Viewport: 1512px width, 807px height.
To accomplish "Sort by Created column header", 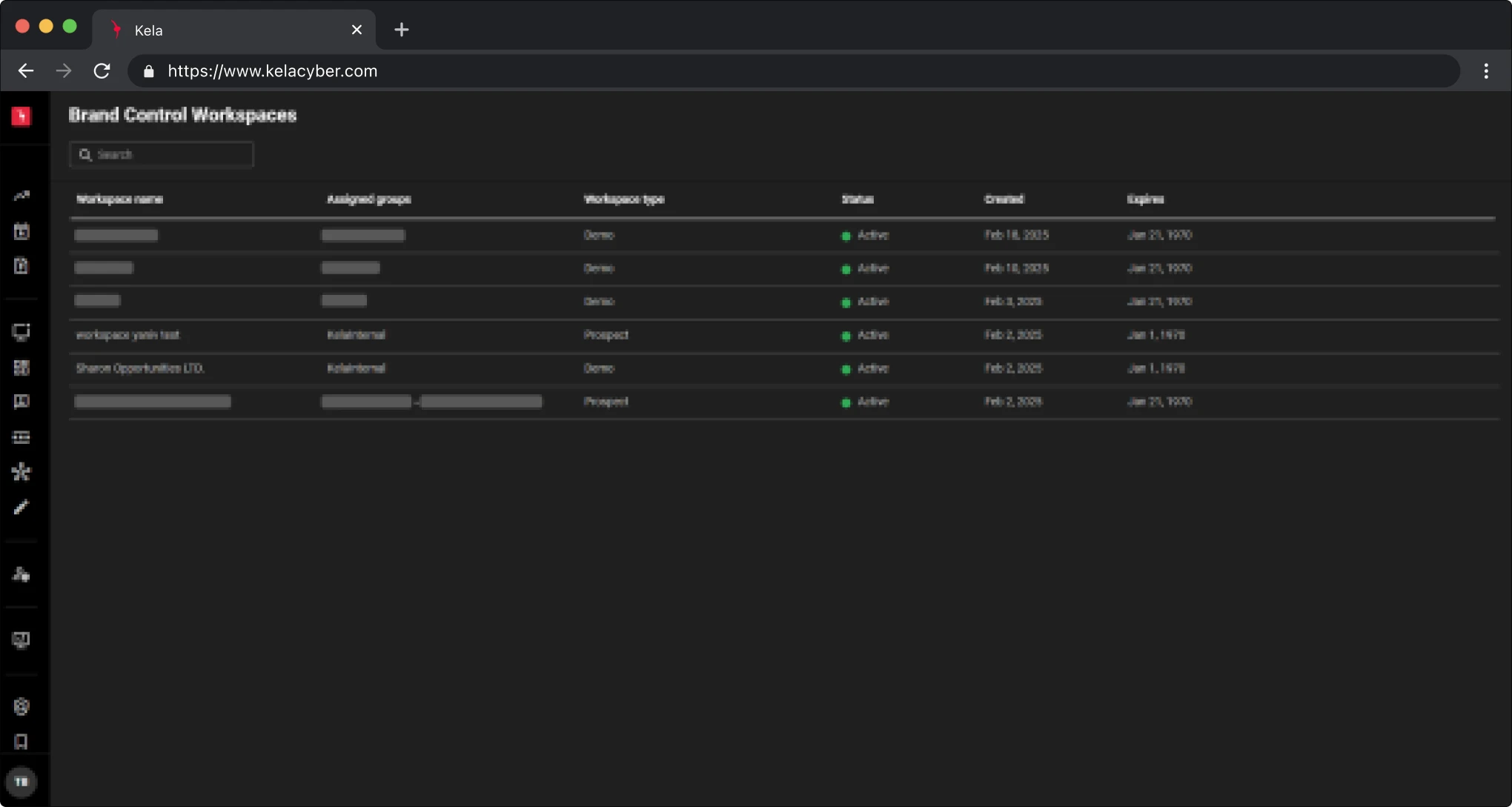I will [x=1004, y=199].
